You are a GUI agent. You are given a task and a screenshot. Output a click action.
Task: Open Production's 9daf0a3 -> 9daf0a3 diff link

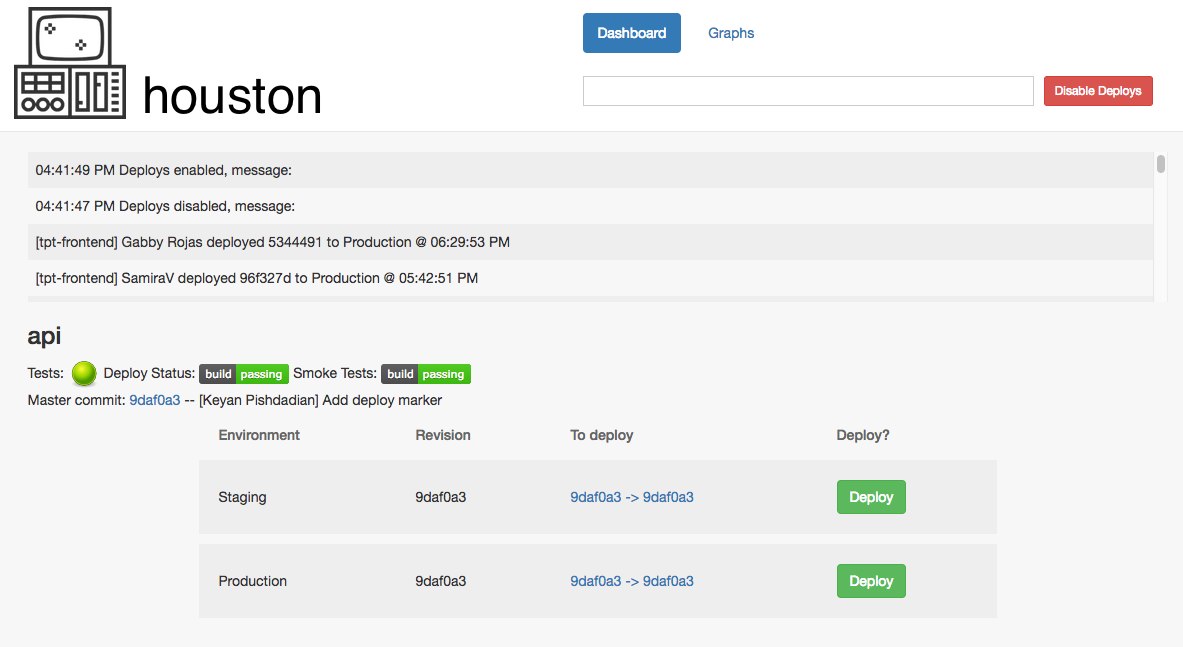coord(632,581)
